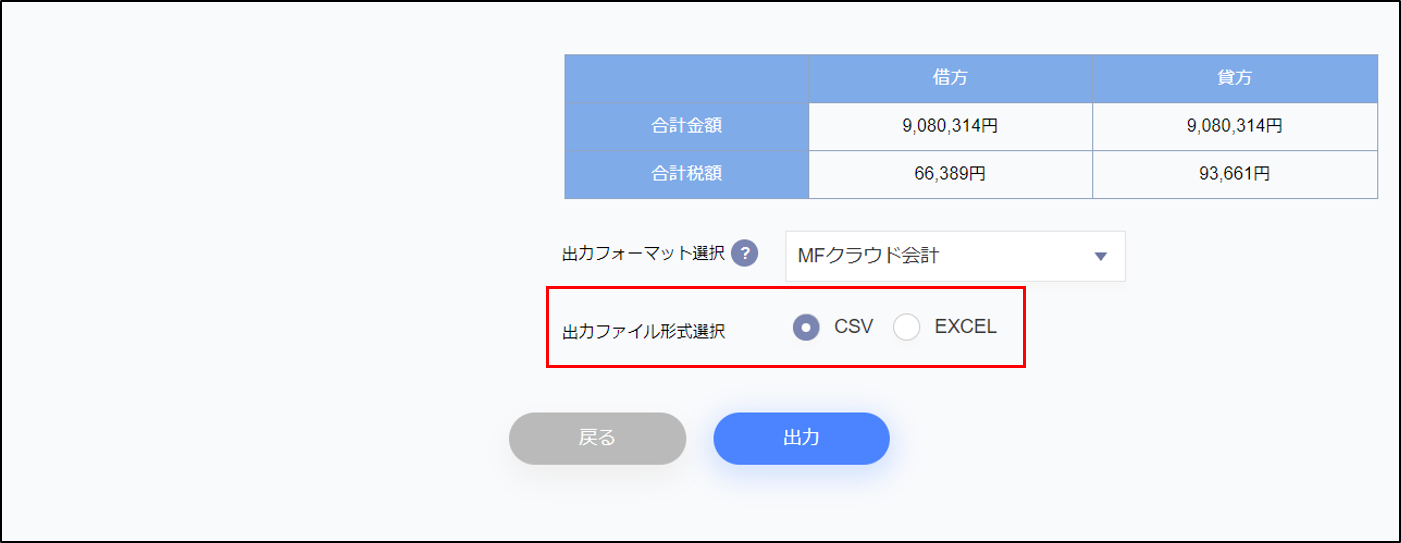The width and height of the screenshot is (1401, 543).
Task: Click the 借方 total amount cell
Action: coord(949,126)
